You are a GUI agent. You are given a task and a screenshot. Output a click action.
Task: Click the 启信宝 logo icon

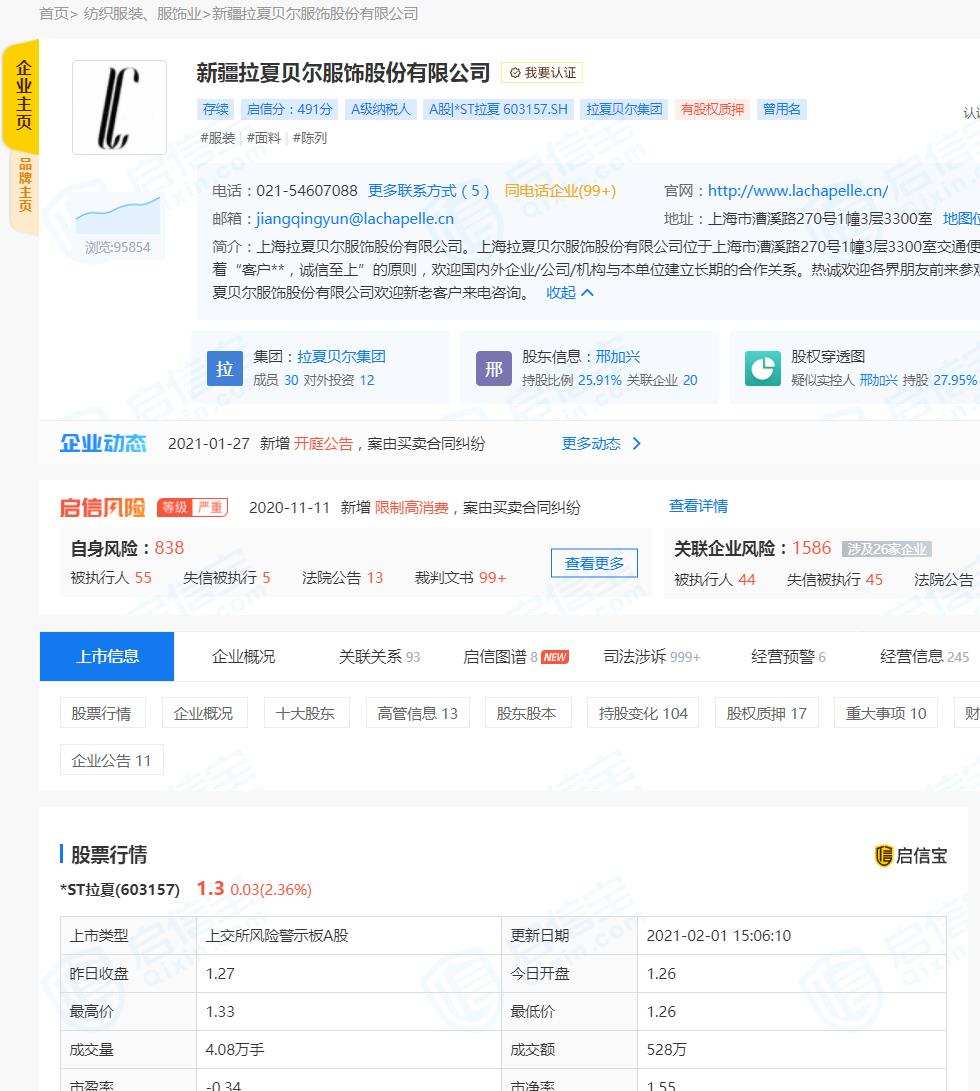(x=883, y=855)
